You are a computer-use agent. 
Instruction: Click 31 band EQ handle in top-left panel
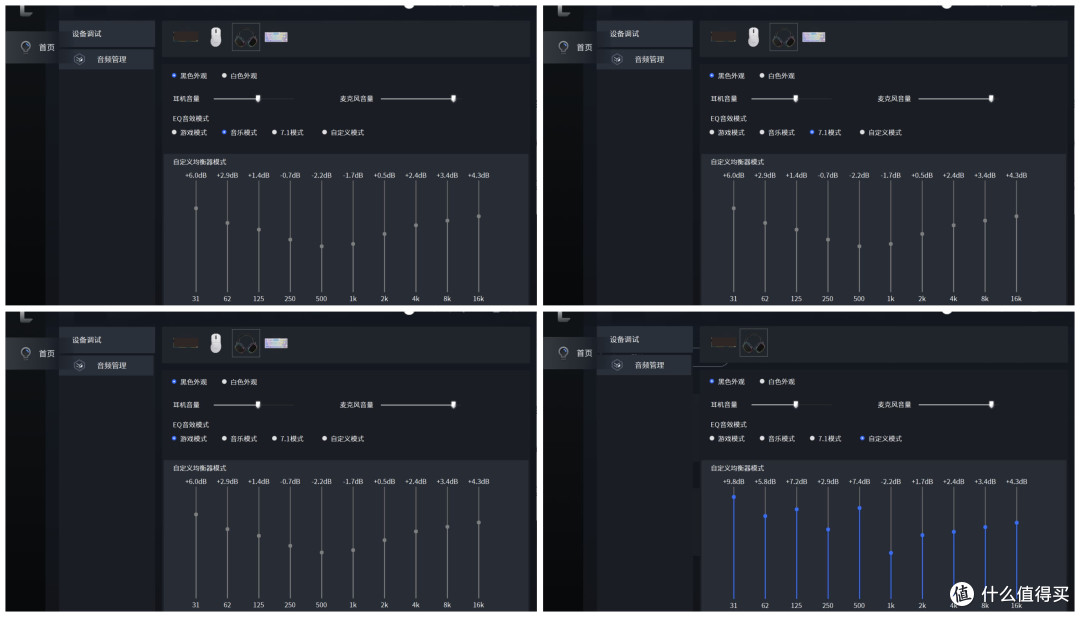point(196,208)
